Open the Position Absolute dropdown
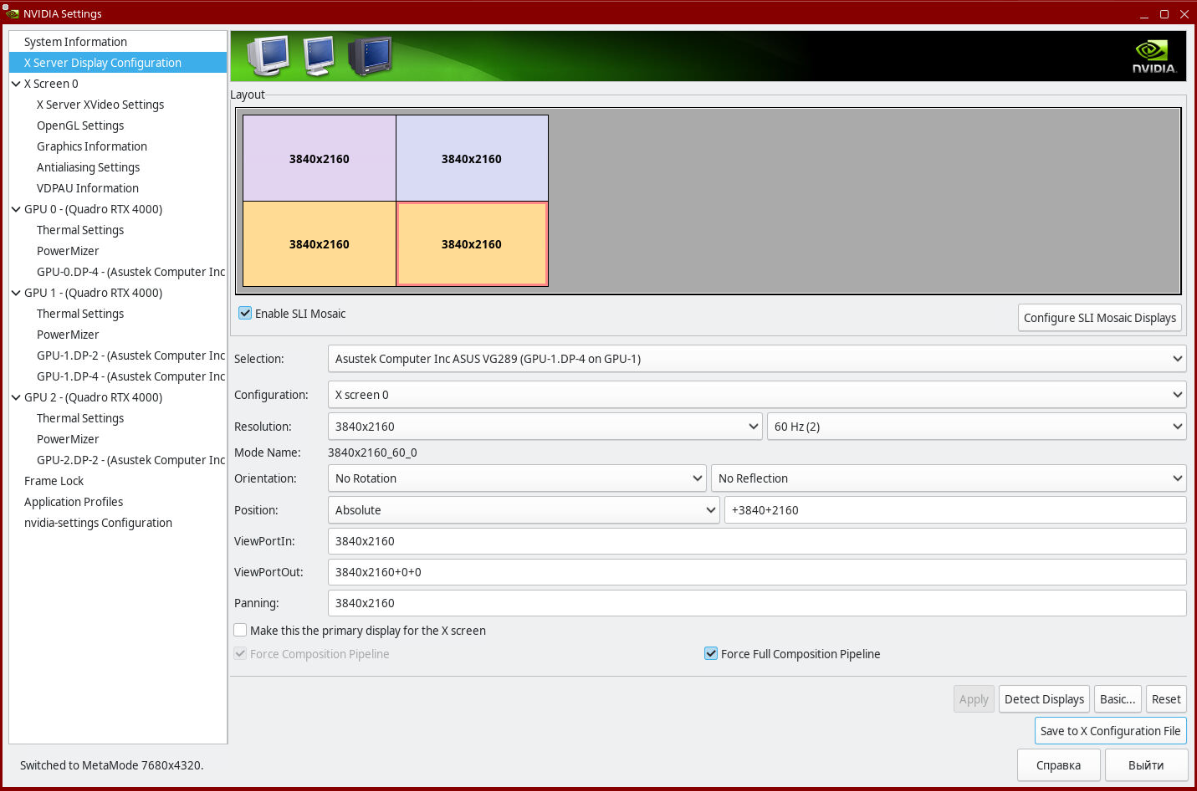 coord(524,510)
